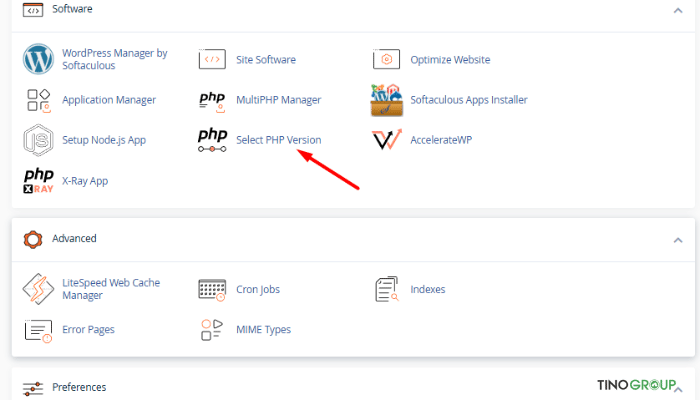Open the Error Pages link
Screen dimensions: 700x400
(x=88, y=329)
